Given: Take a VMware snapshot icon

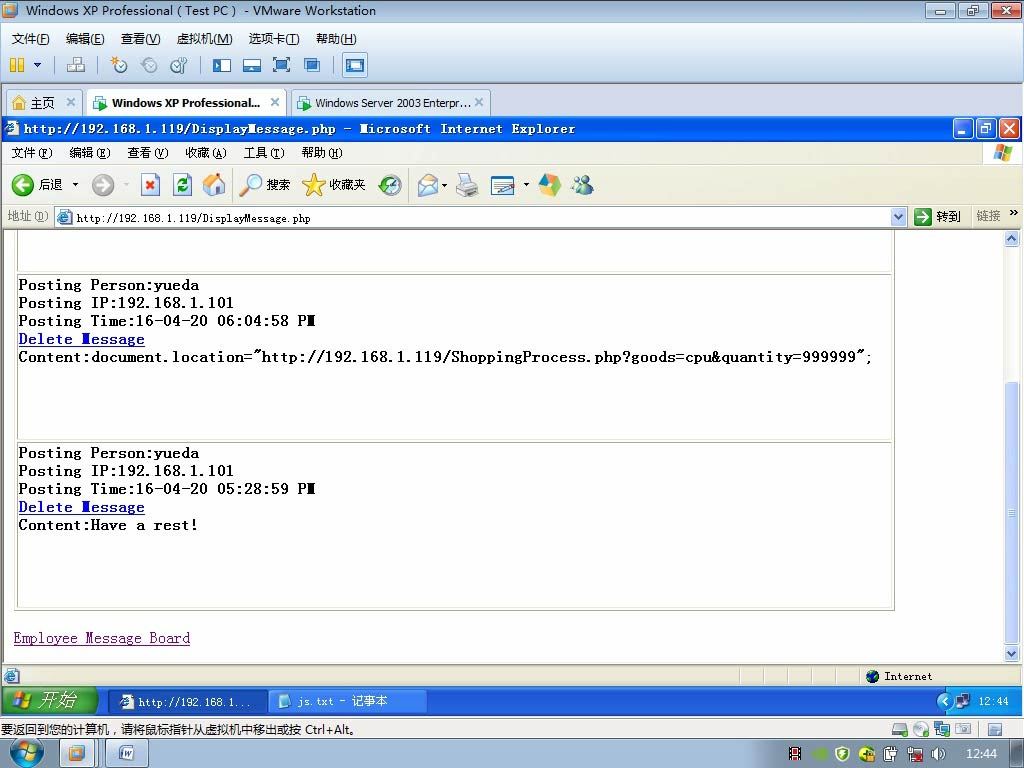Looking at the screenshot, I should (x=119, y=65).
